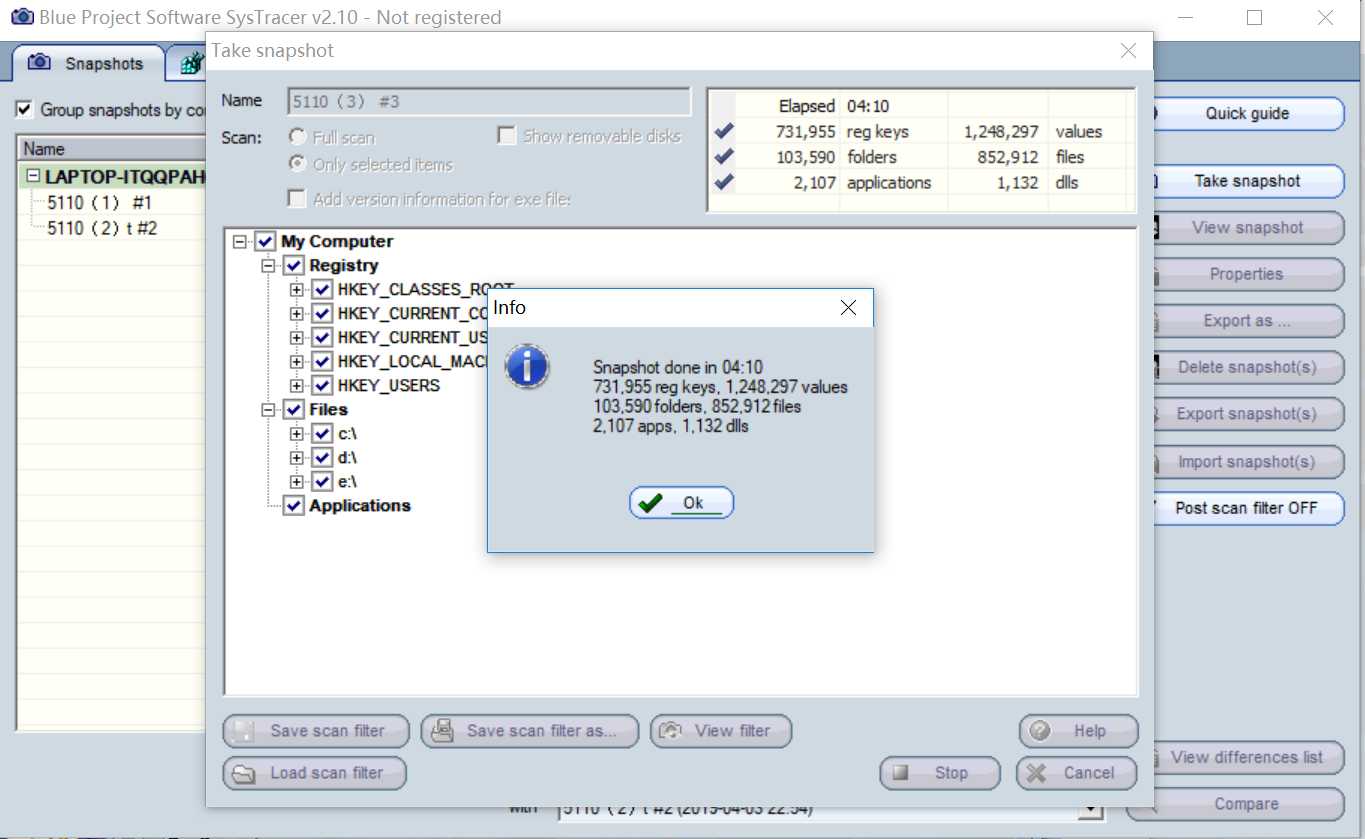
Task: Expand the e:\ drive node
Action: coord(296,481)
